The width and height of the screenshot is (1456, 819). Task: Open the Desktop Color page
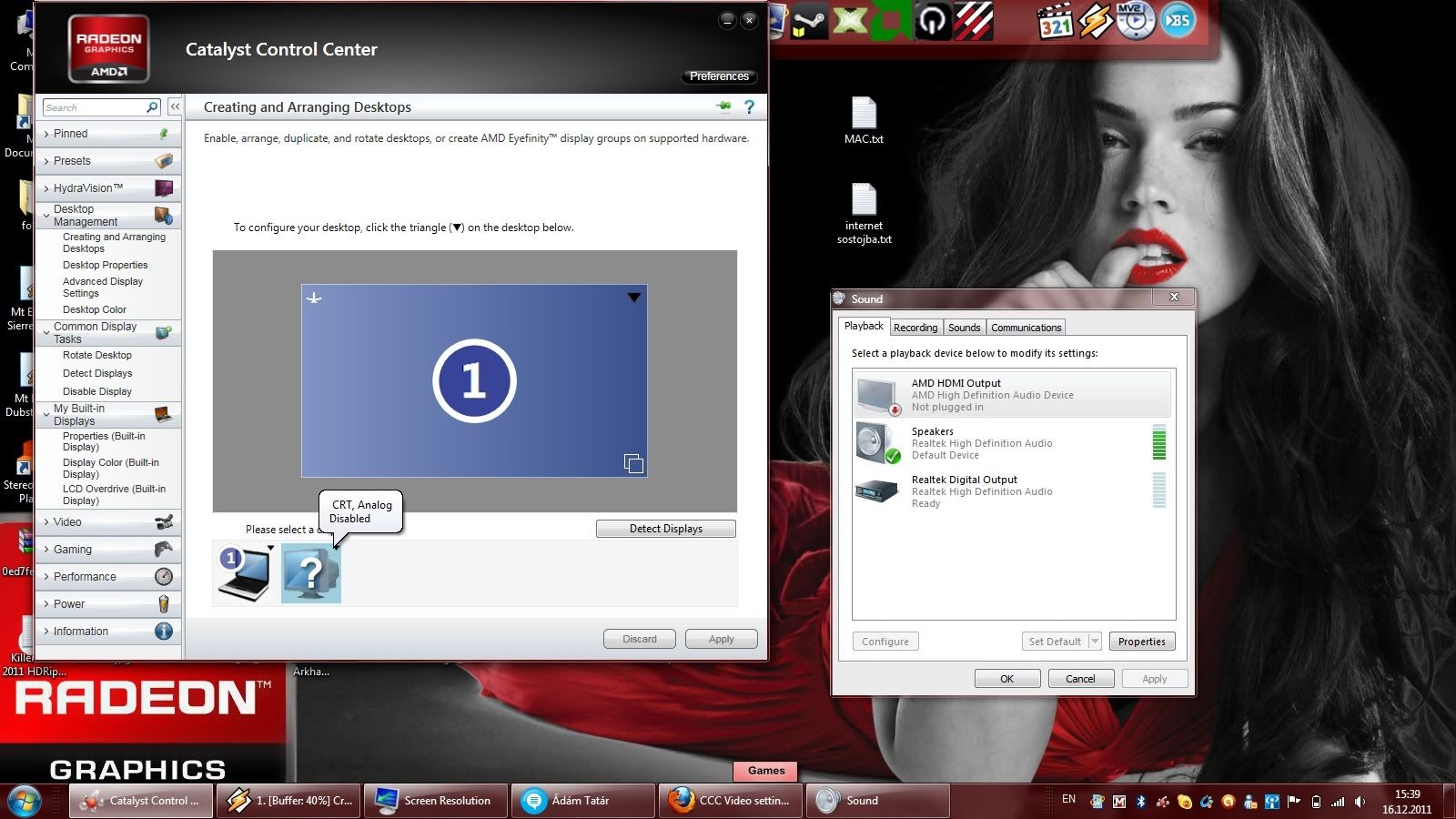coord(95,310)
